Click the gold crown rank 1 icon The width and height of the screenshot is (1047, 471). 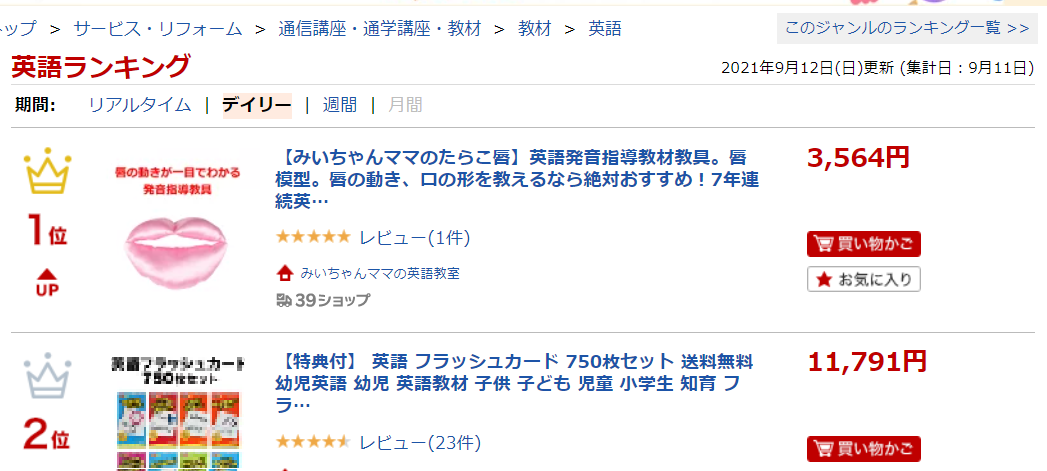pyautogui.click(x=45, y=175)
